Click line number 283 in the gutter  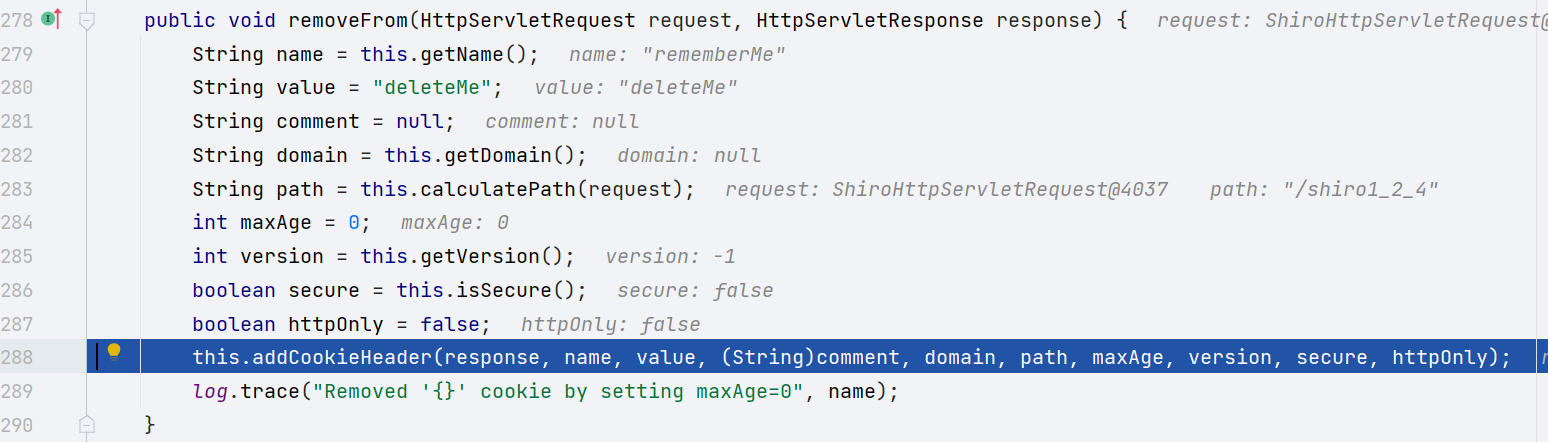pos(19,189)
